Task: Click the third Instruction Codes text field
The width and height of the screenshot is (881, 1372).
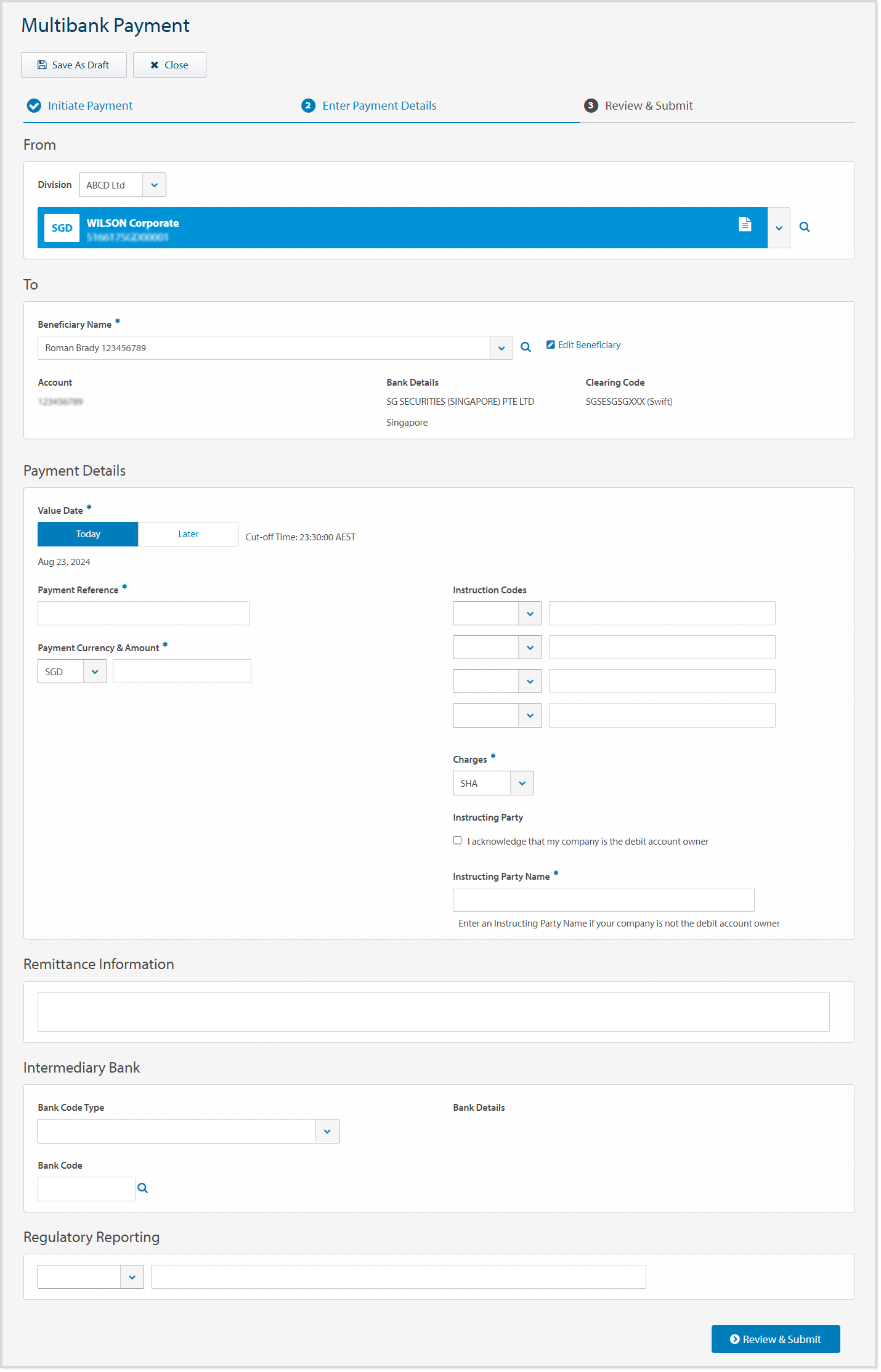Action: (662, 681)
